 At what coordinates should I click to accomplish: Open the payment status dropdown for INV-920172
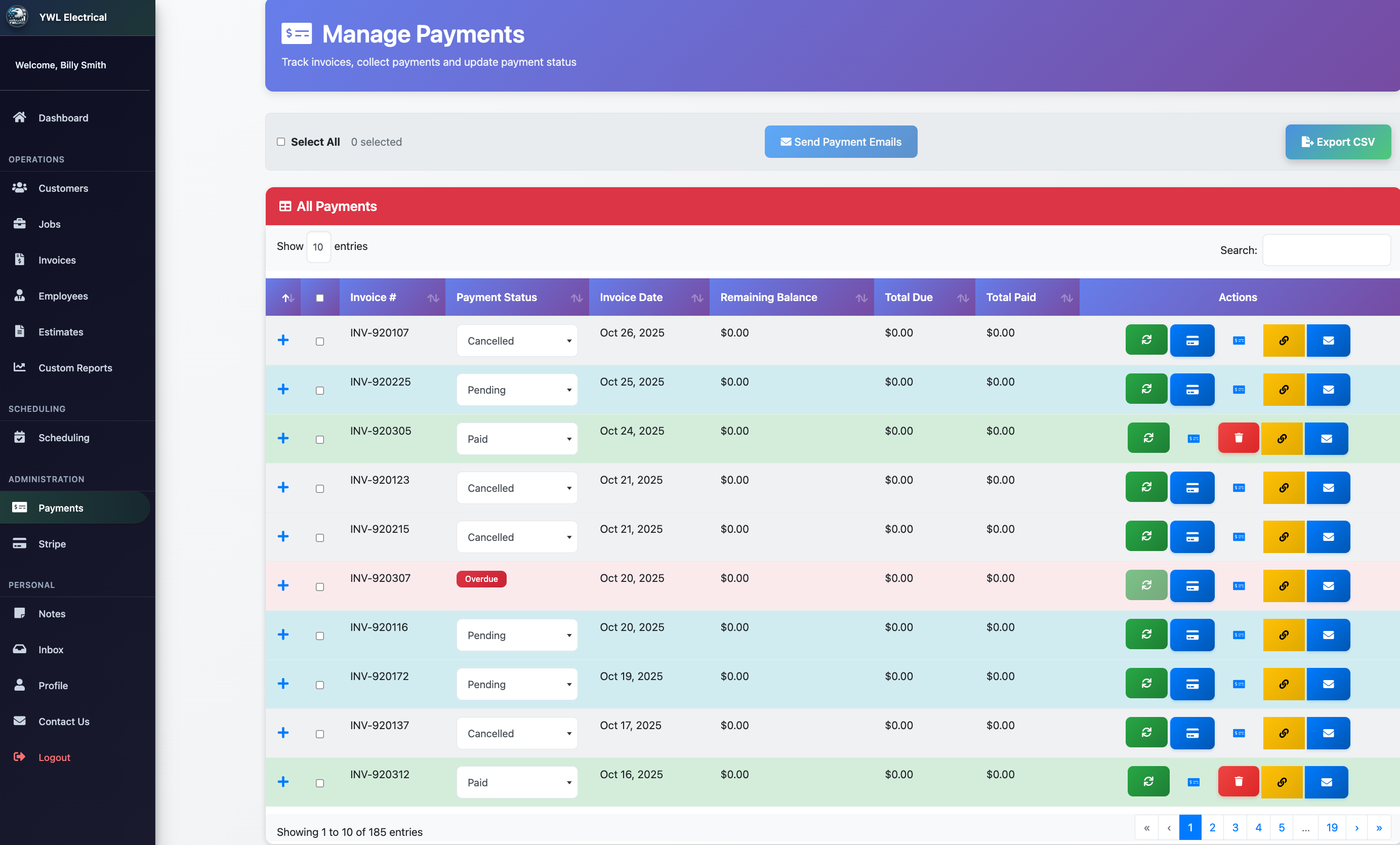click(x=516, y=684)
